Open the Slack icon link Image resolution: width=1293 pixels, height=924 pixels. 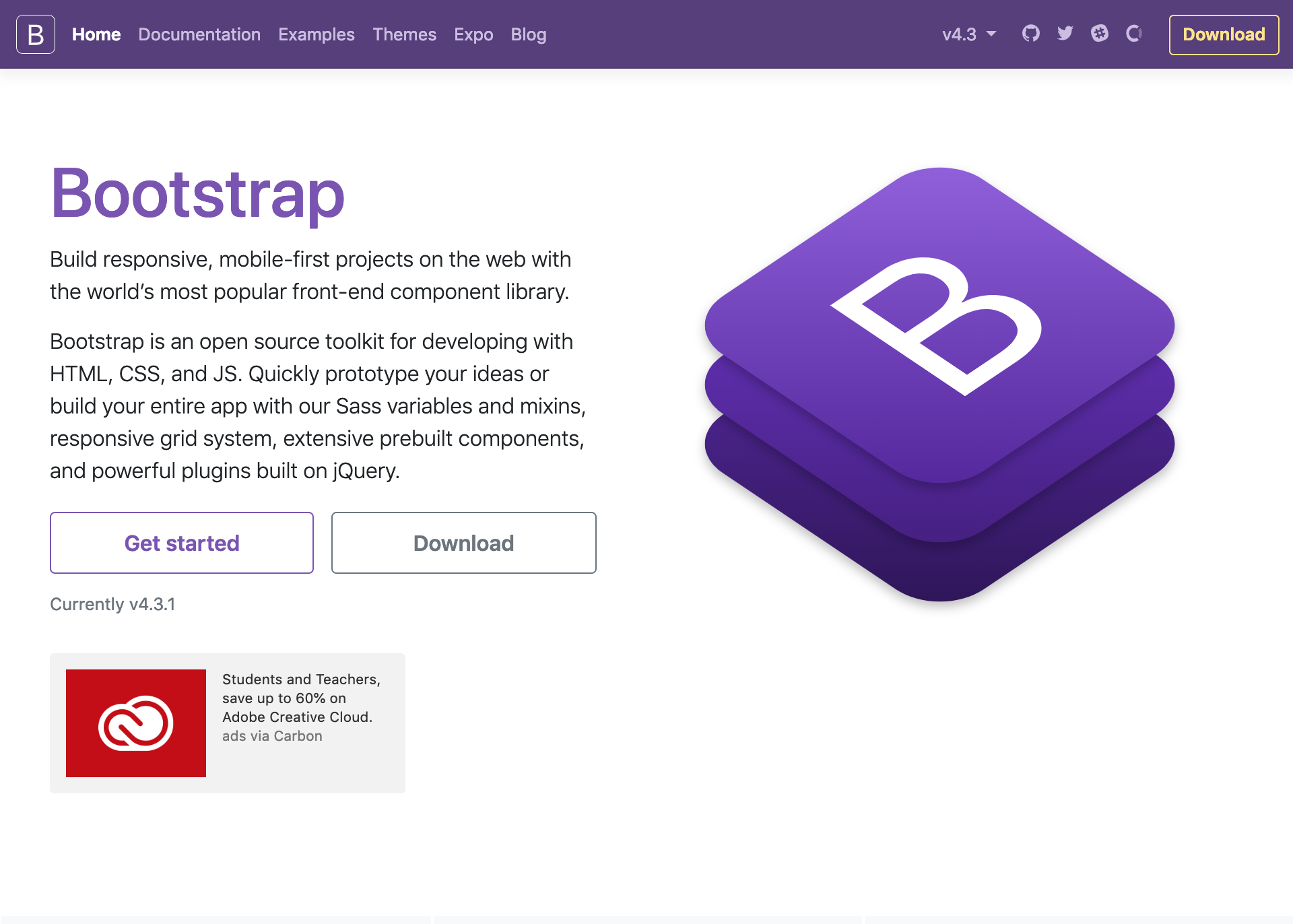coord(1099,34)
